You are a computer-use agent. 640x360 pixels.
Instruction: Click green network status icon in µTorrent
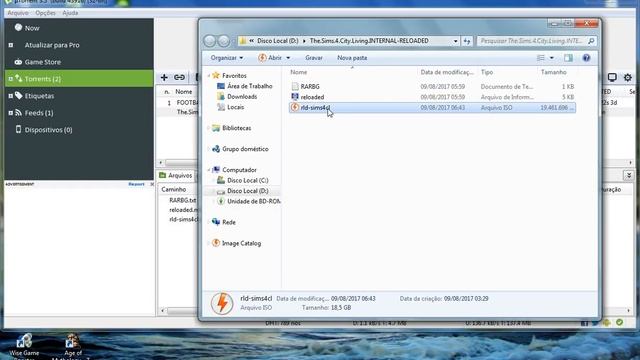pos(620,322)
